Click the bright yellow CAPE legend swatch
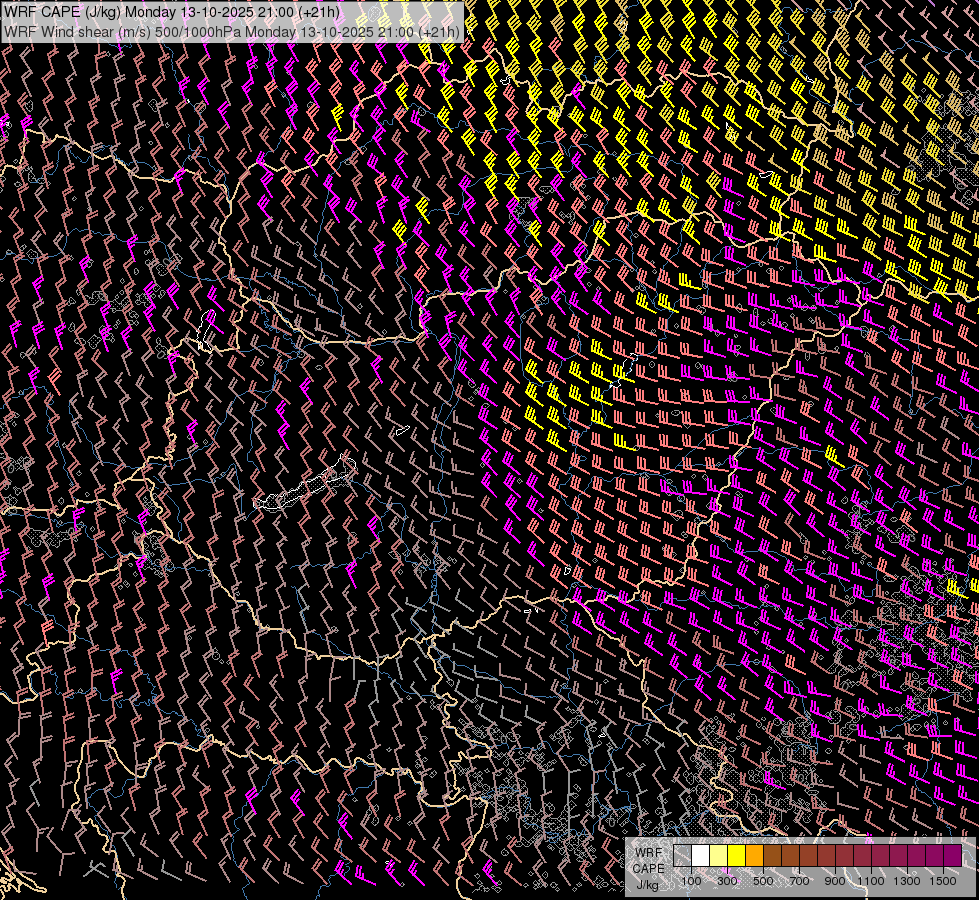This screenshot has width=979, height=900. coord(737,855)
